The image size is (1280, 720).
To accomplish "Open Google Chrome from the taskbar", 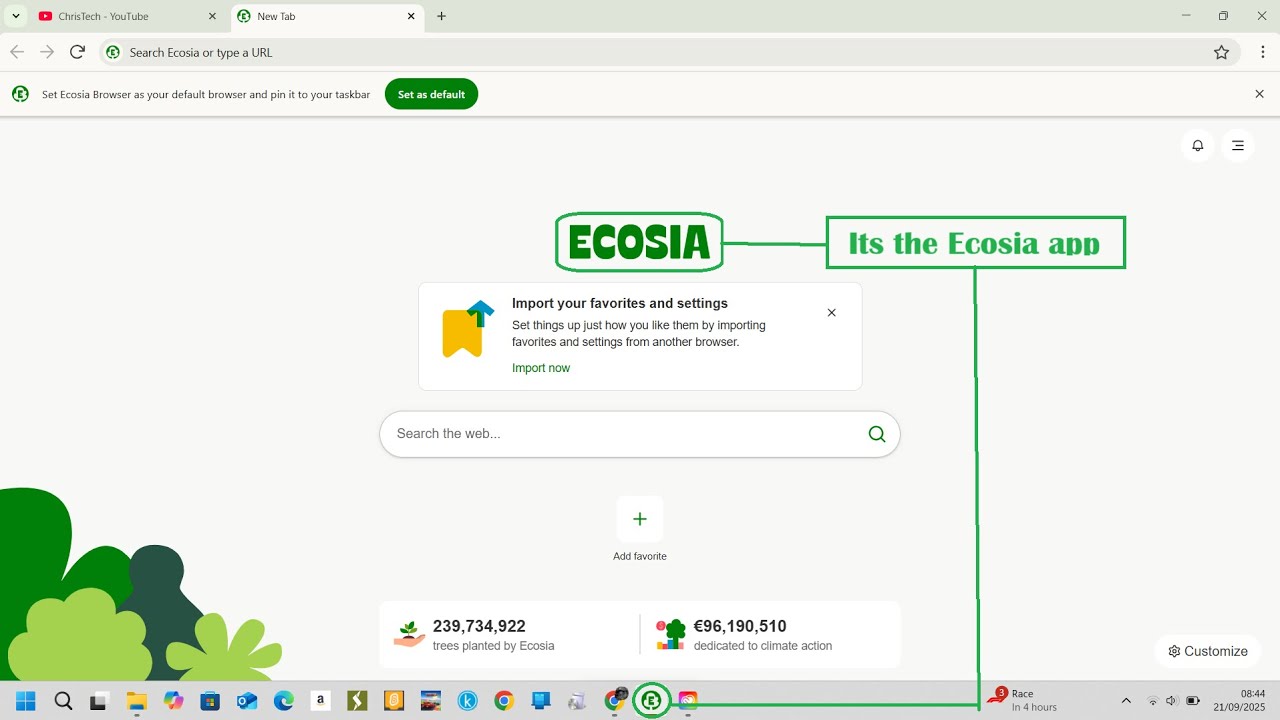I will (x=504, y=701).
